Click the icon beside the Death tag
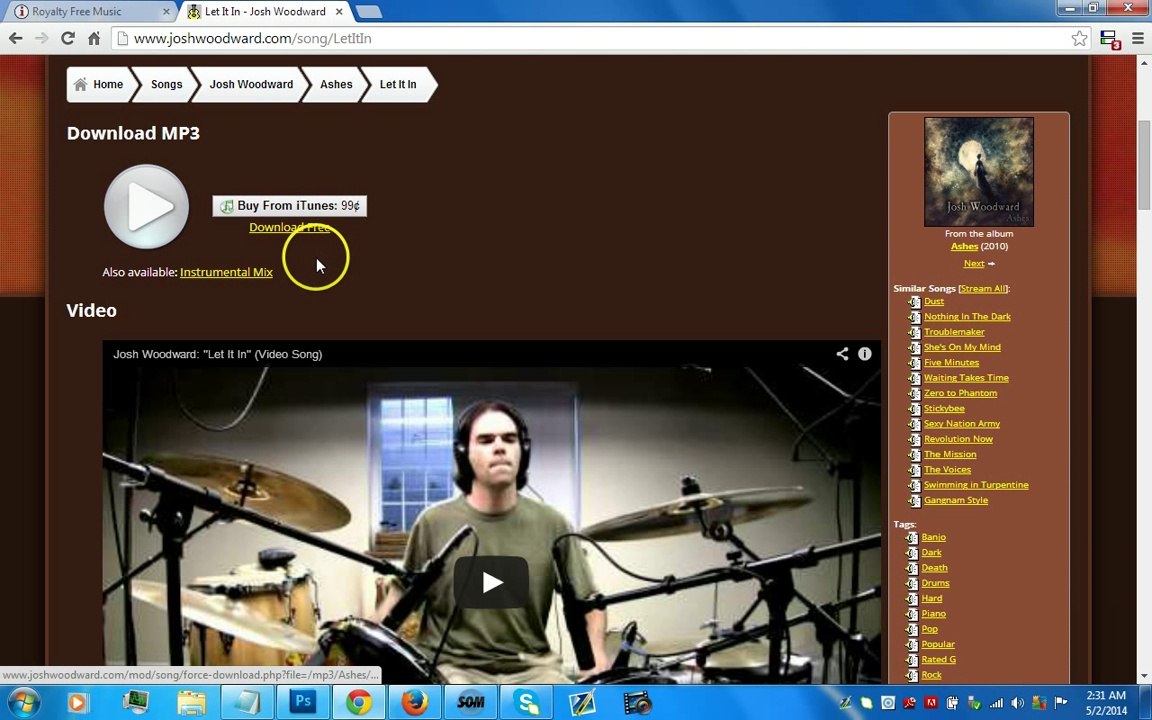Image resolution: width=1152 pixels, height=720 pixels. 911,568
